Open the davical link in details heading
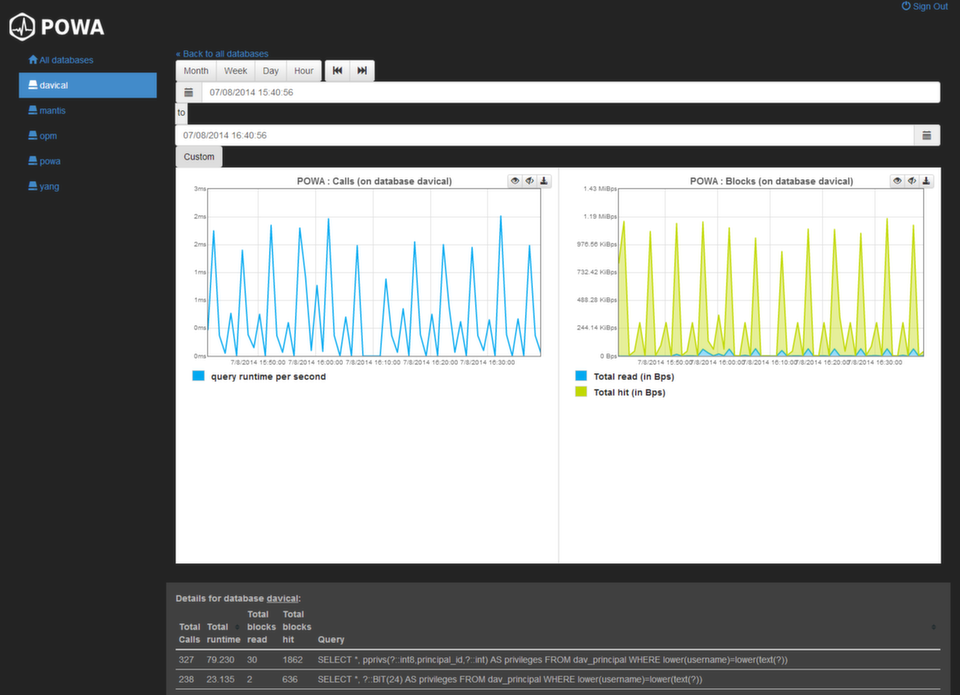The height and width of the screenshot is (695, 960). [x=282, y=598]
